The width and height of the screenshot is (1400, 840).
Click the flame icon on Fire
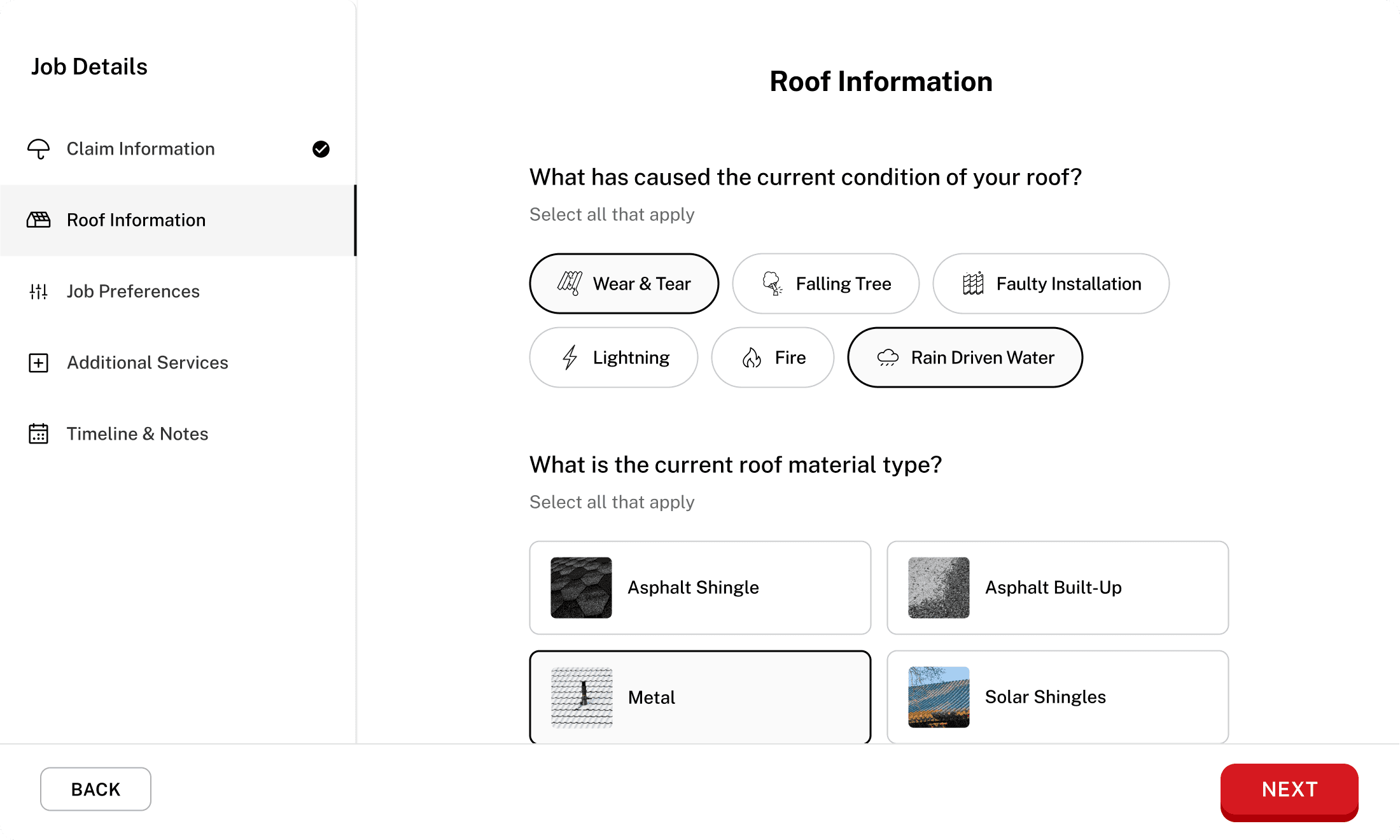[752, 358]
